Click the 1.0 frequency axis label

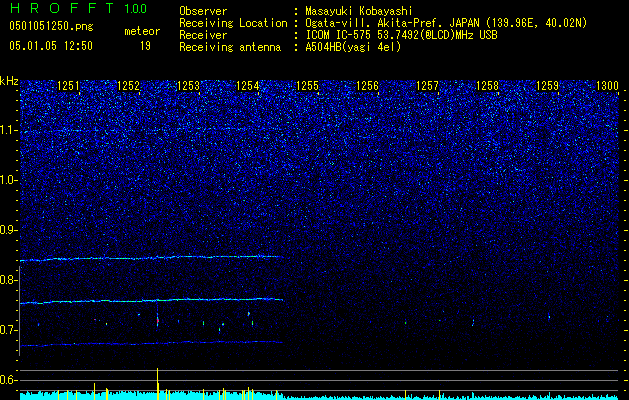8,181
